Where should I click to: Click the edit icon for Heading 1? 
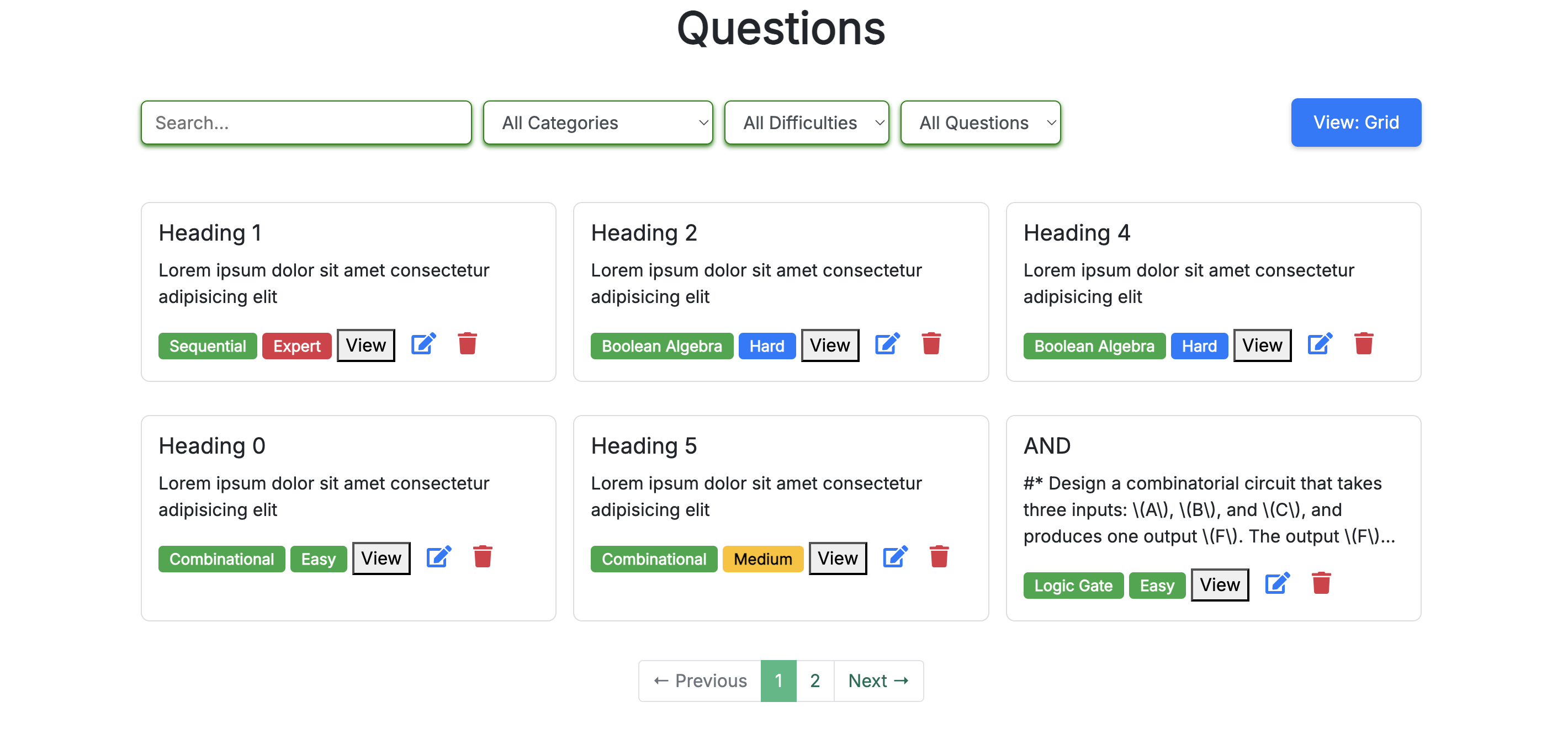pyautogui.click(x=423, y=344)
